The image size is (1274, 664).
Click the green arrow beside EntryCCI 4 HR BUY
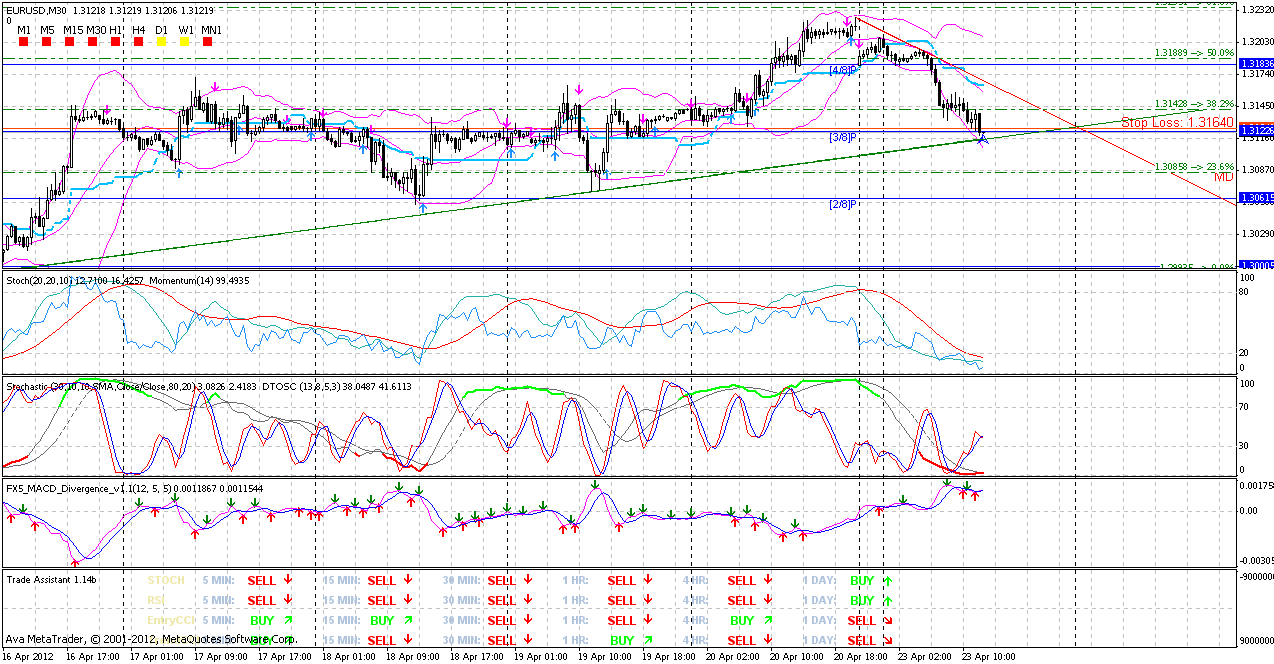[768, 620]
